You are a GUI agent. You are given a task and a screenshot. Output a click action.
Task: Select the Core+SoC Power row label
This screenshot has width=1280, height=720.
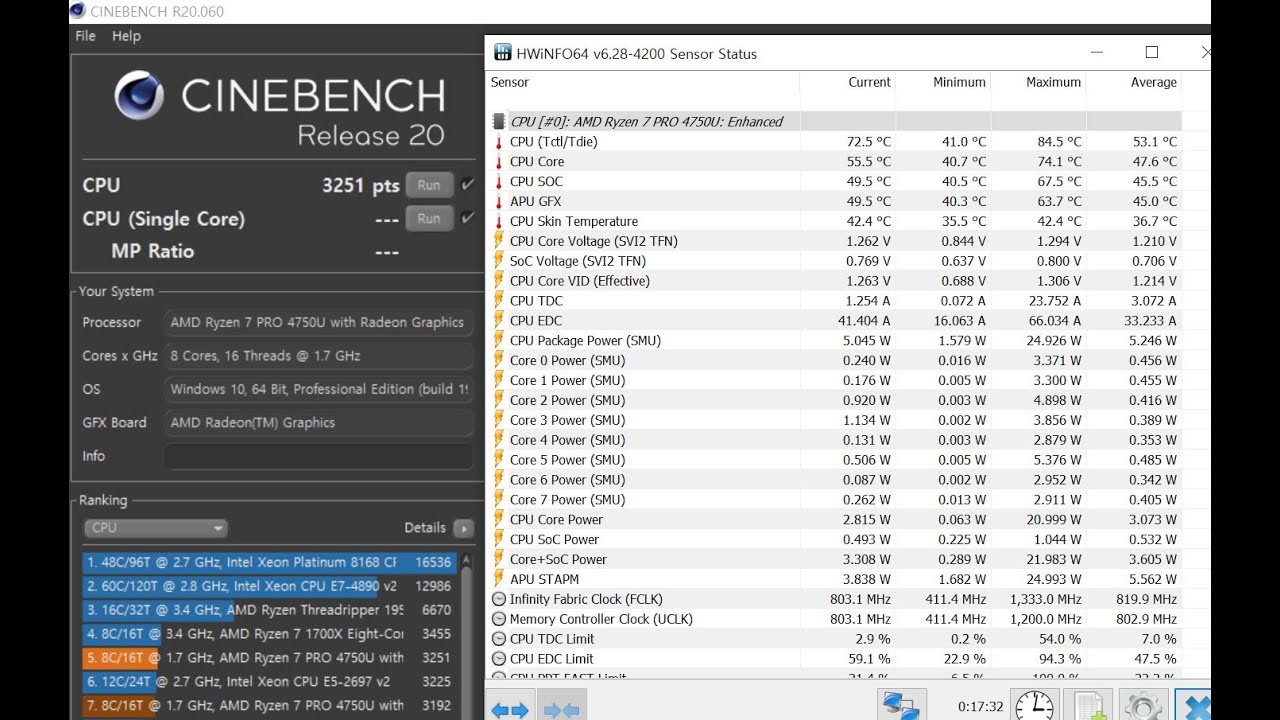pos(558,559)
